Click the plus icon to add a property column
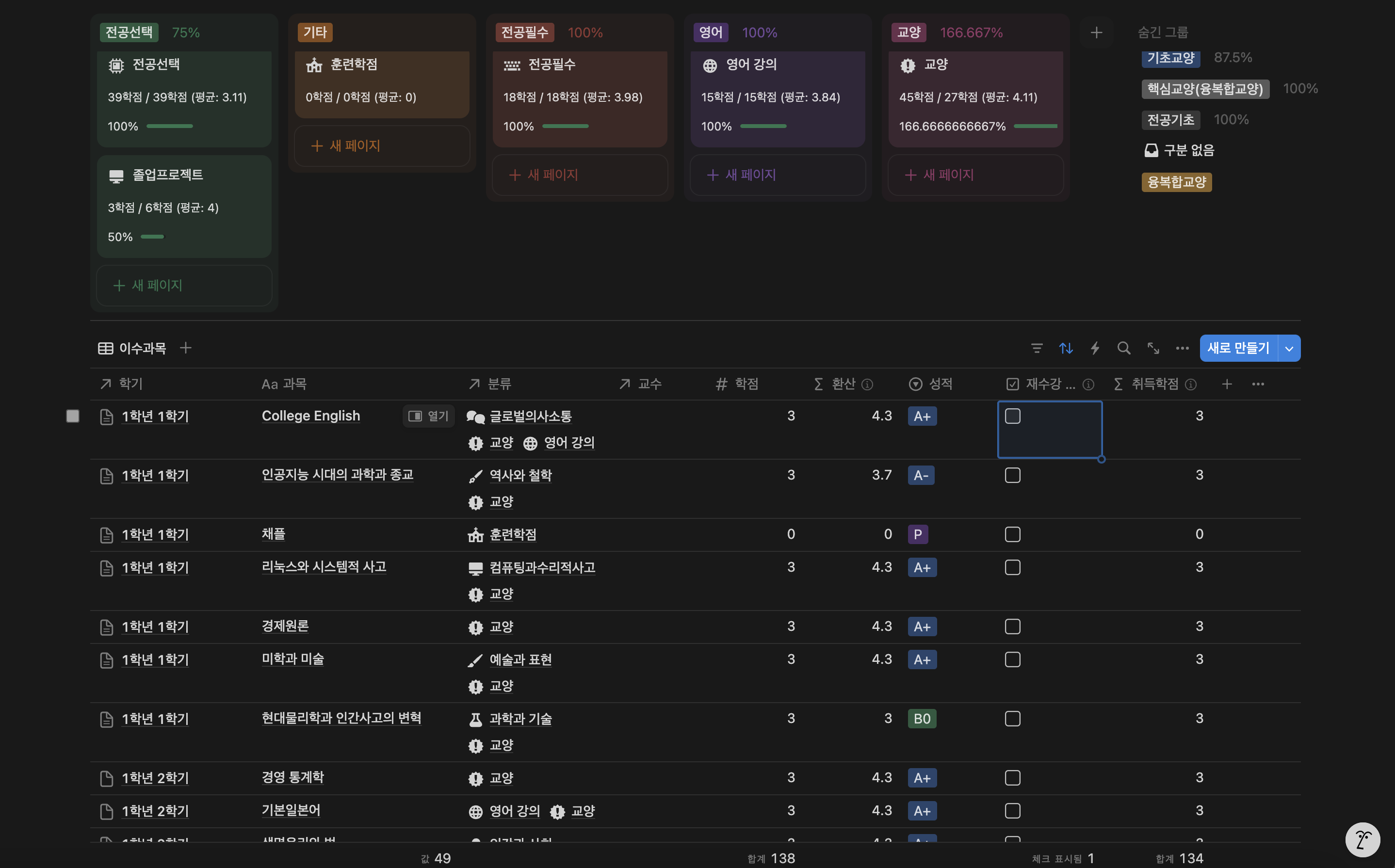The width and height of the screenshot is (1395, 868). pos(1227,384)
